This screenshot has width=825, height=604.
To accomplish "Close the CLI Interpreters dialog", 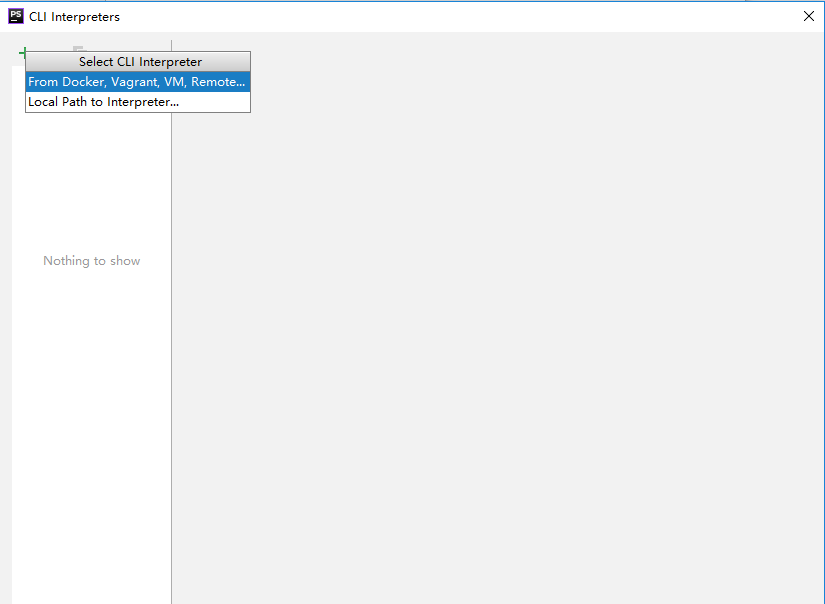I will tap(809, 16).
